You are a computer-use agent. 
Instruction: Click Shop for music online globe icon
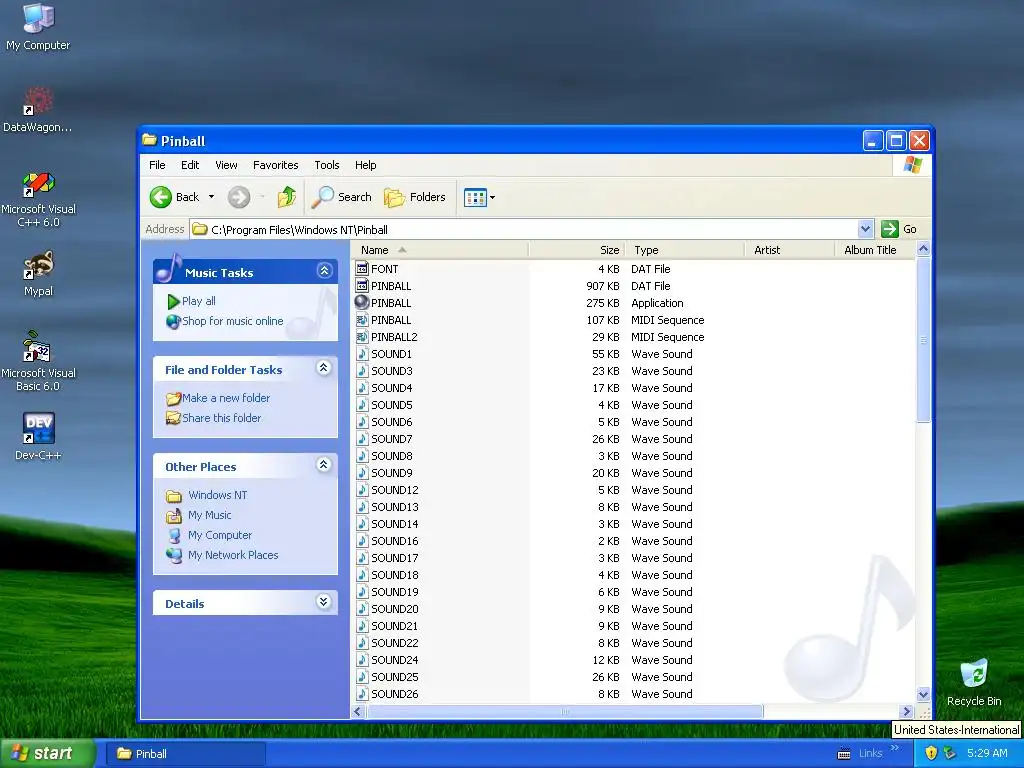[173, 321]
